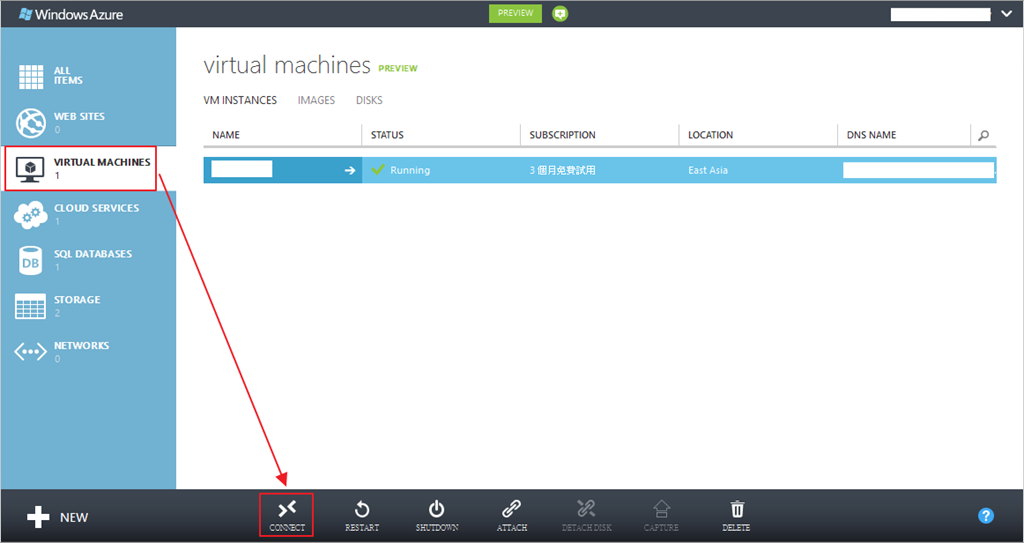Click the 3 個月免費試用 subscription cell
This screenshot has height=543, width=1024.
tap(600, 170)
